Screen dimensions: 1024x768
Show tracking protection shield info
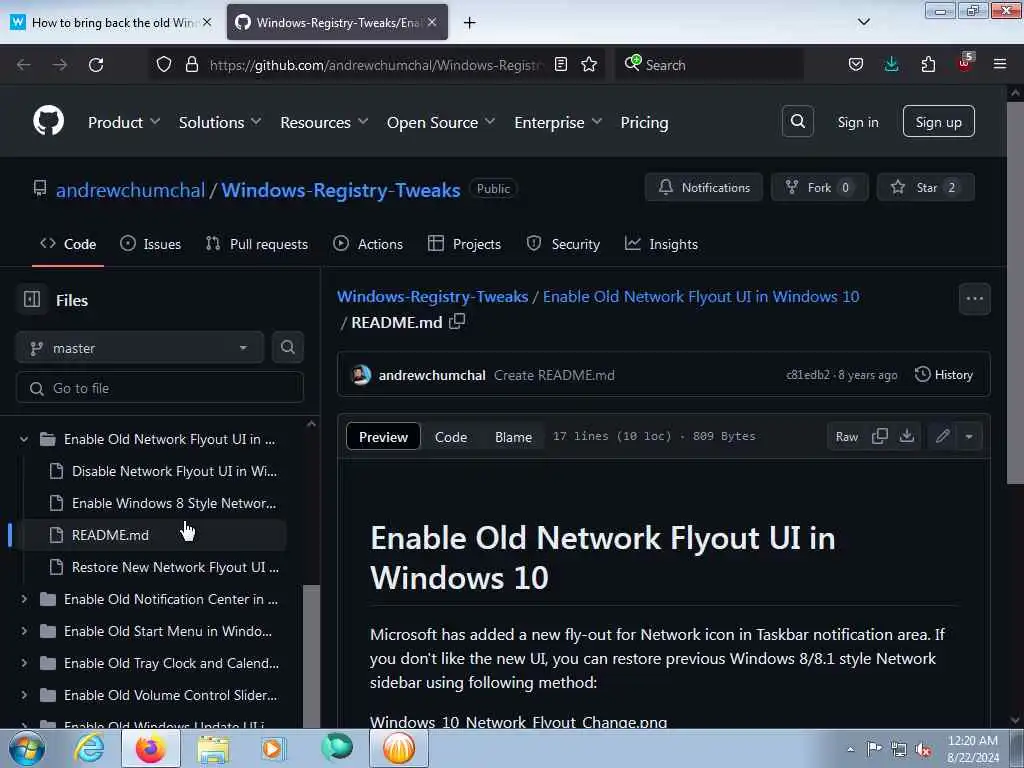(164, 64)
